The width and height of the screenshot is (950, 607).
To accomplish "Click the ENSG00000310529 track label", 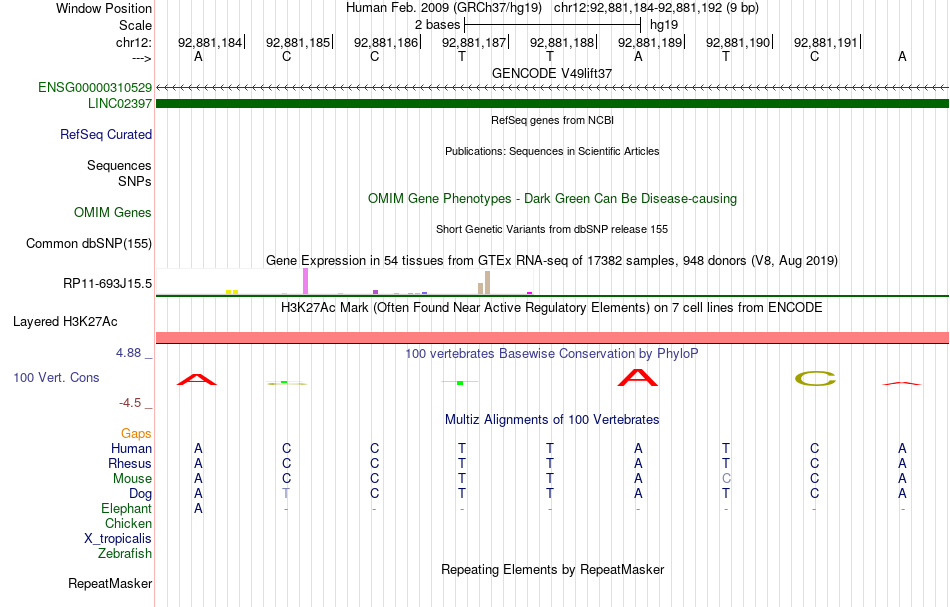I will click(95, 87).
